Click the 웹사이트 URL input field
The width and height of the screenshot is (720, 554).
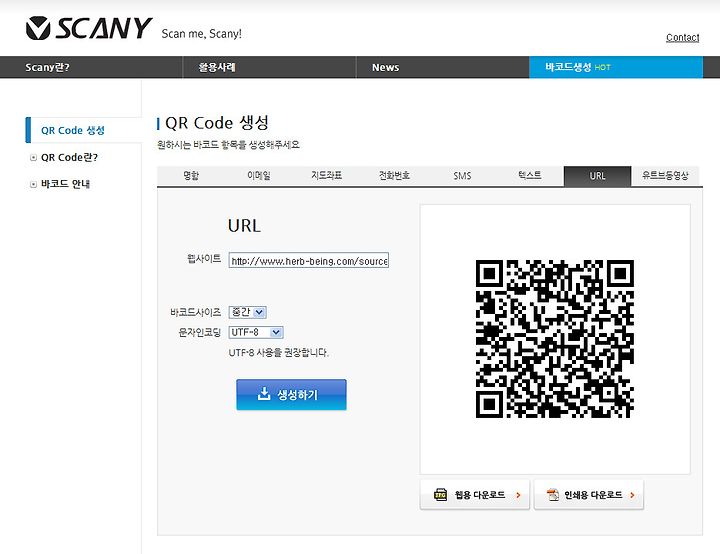[x=309, y=260]
